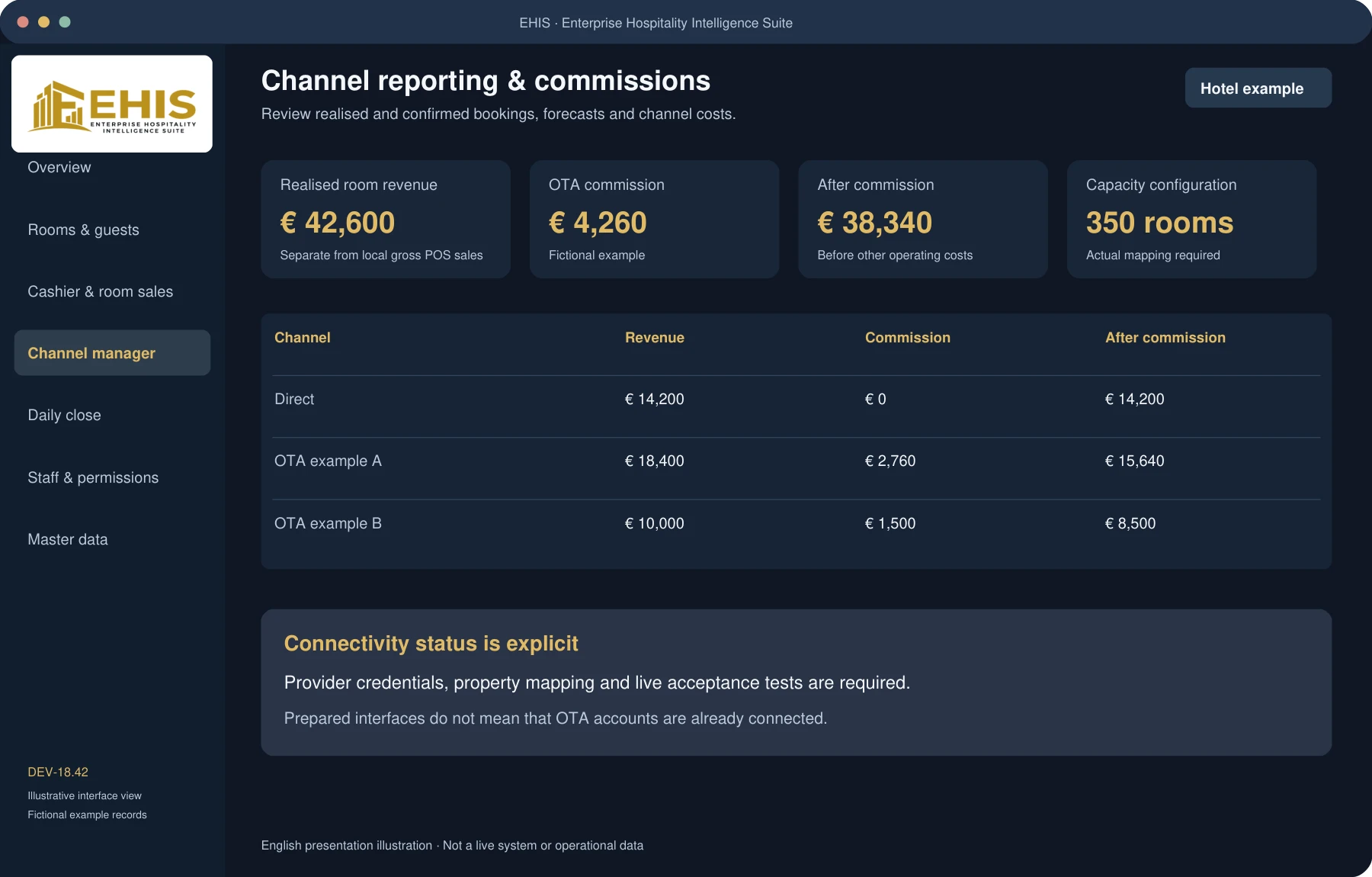Image resolution: width=1372 pixels, height=877 pixels.
Task: Click the € 0 commission cell
Action: [876, 399]
